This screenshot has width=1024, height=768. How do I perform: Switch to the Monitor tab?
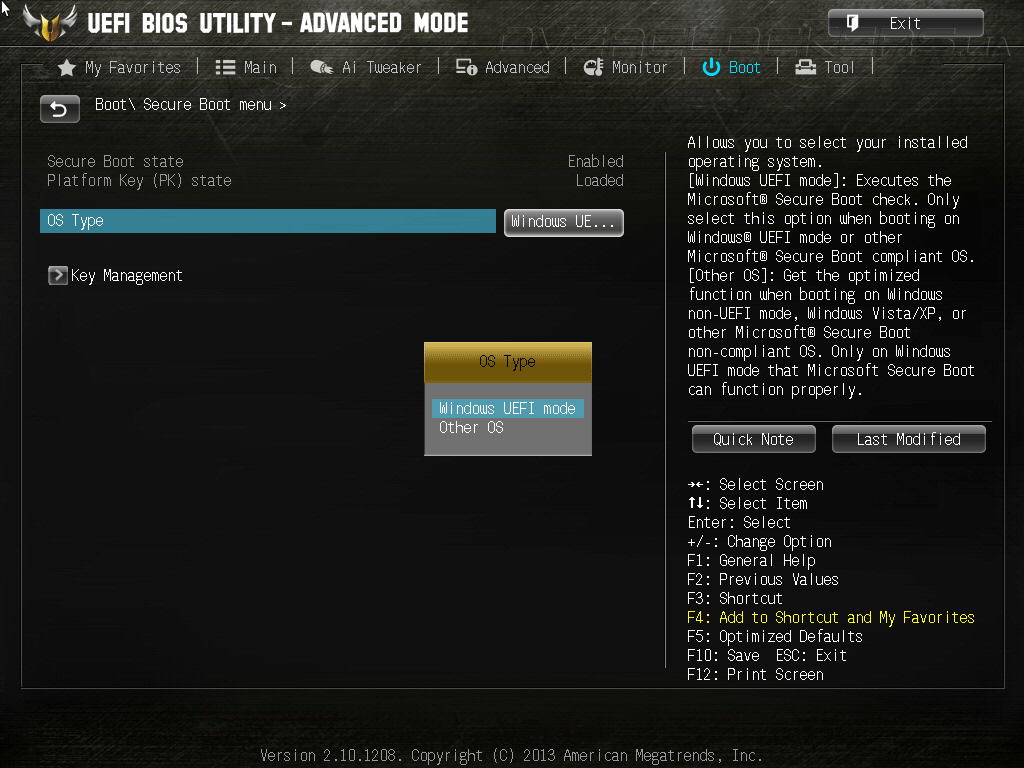(625, 67)
